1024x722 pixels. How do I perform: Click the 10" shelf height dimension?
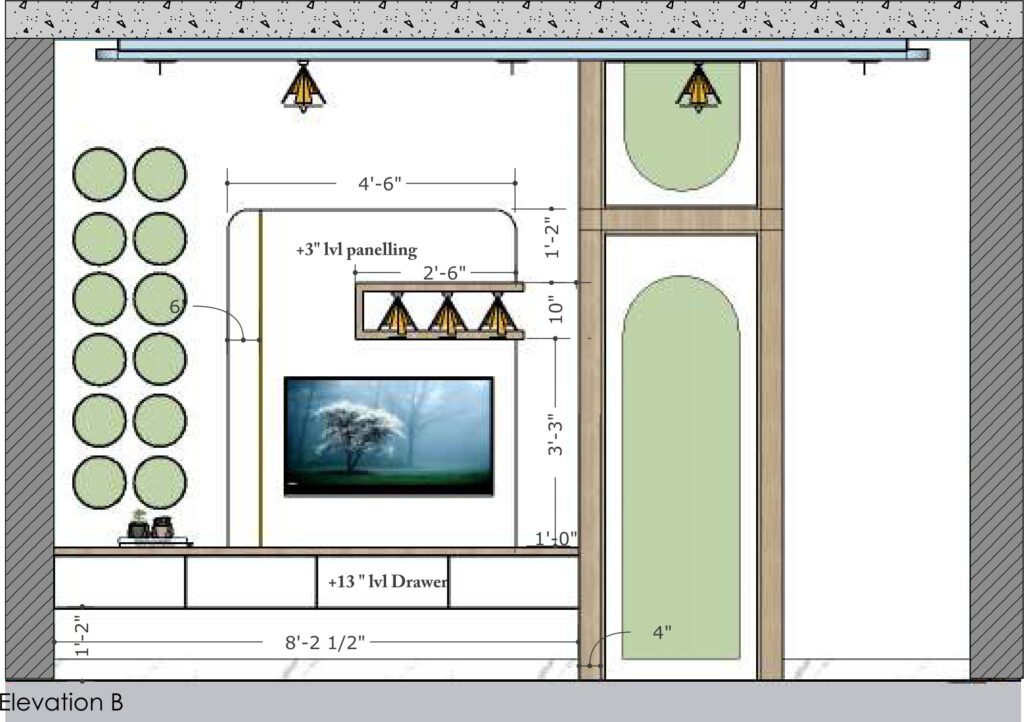556,311
